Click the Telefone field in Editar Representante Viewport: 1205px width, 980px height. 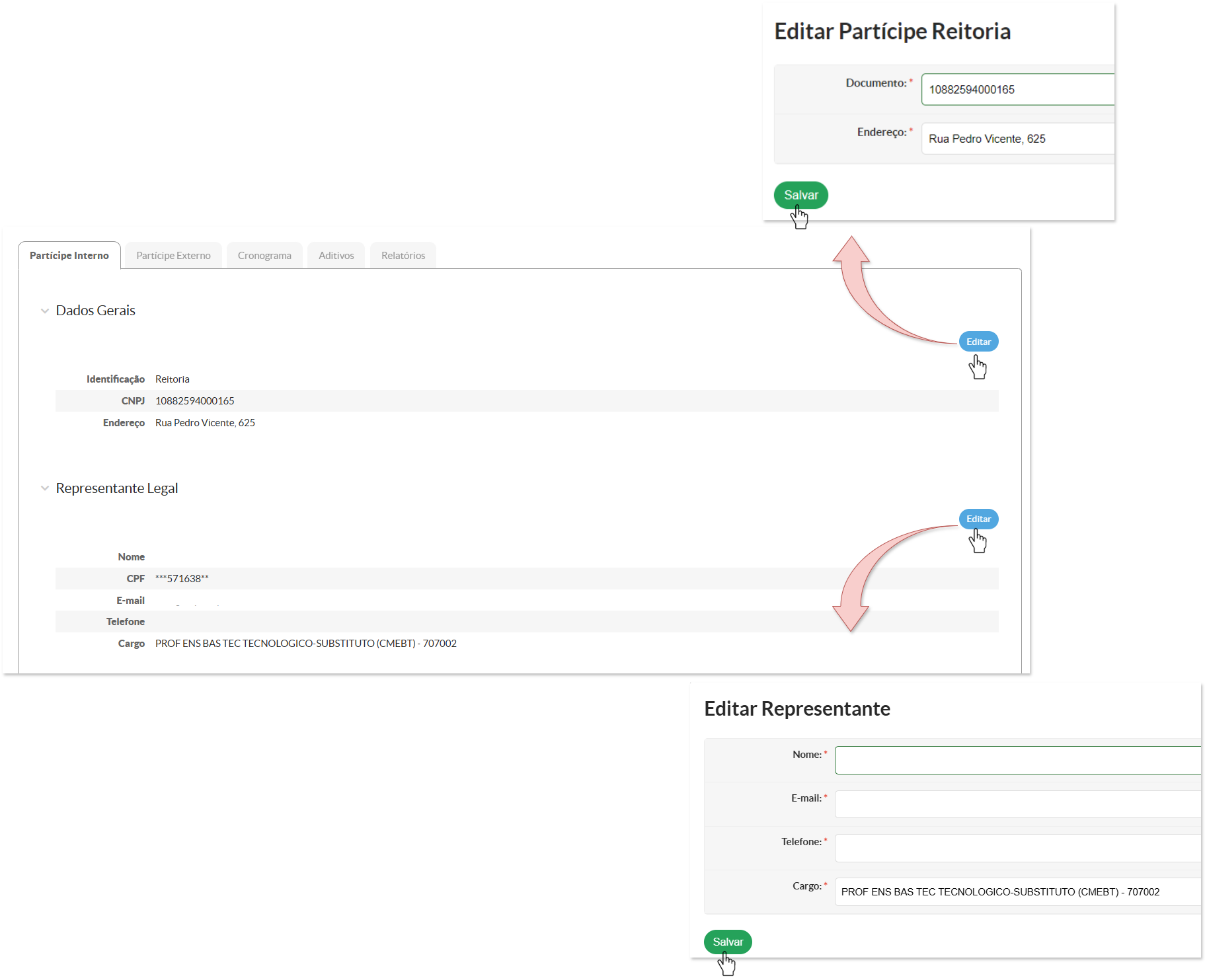click(x=1018, y=848)
